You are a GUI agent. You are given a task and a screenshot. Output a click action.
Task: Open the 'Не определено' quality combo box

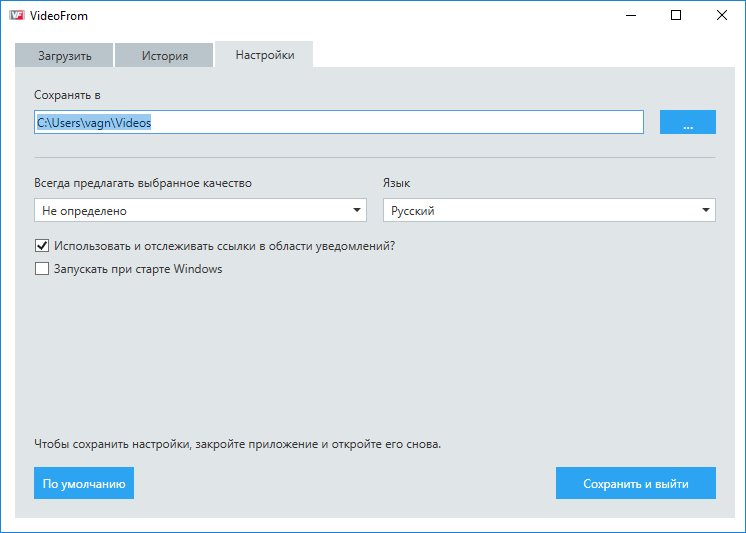coord(190,211)
